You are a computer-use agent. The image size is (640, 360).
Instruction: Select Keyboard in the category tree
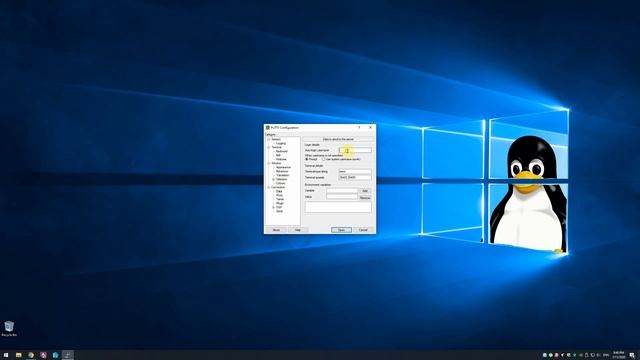point(282,151)
